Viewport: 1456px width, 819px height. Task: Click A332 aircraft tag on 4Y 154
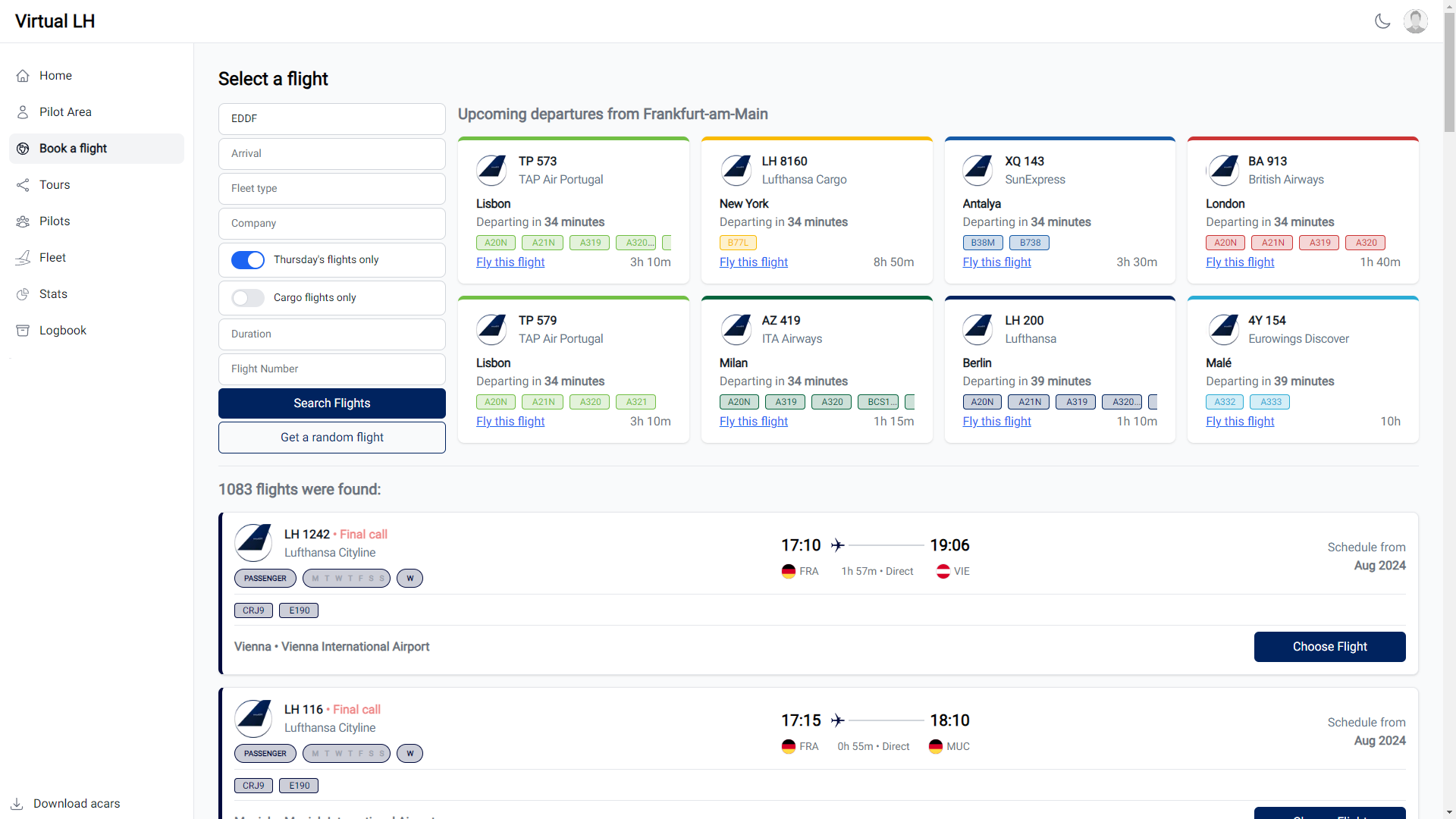click(1225, 402)
